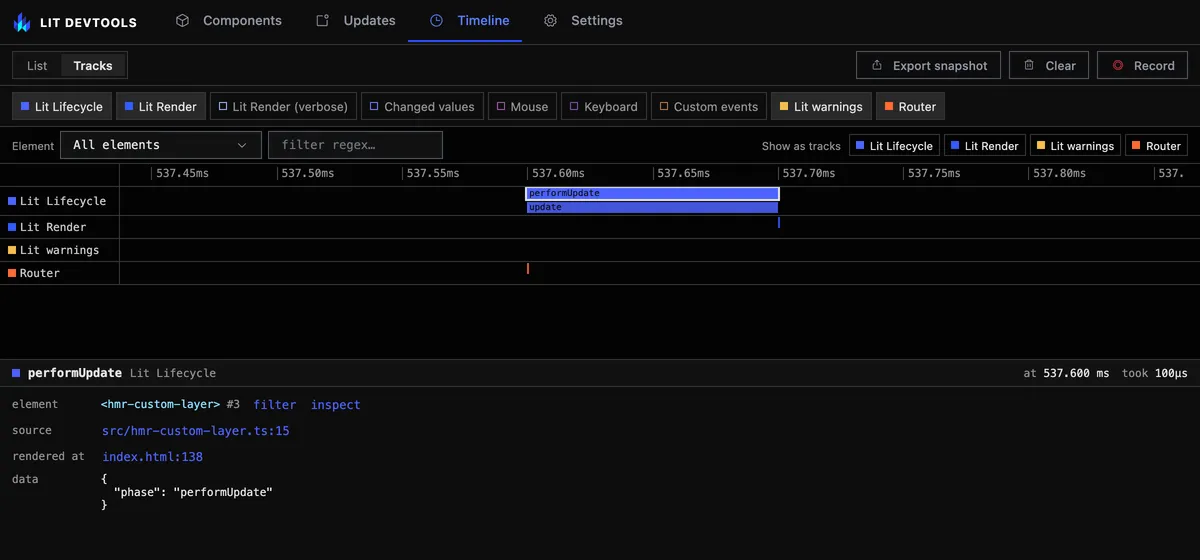Toggle the Lit Render event filter
This screenshot has width=1200, height=560.
point(161,106)
